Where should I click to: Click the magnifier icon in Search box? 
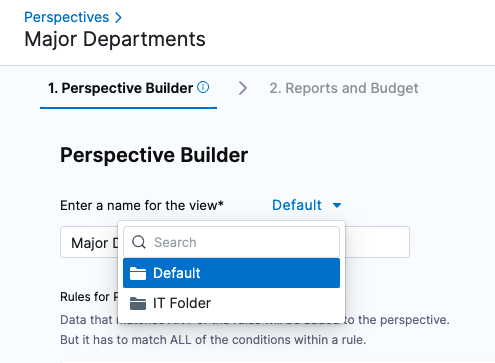139,242
